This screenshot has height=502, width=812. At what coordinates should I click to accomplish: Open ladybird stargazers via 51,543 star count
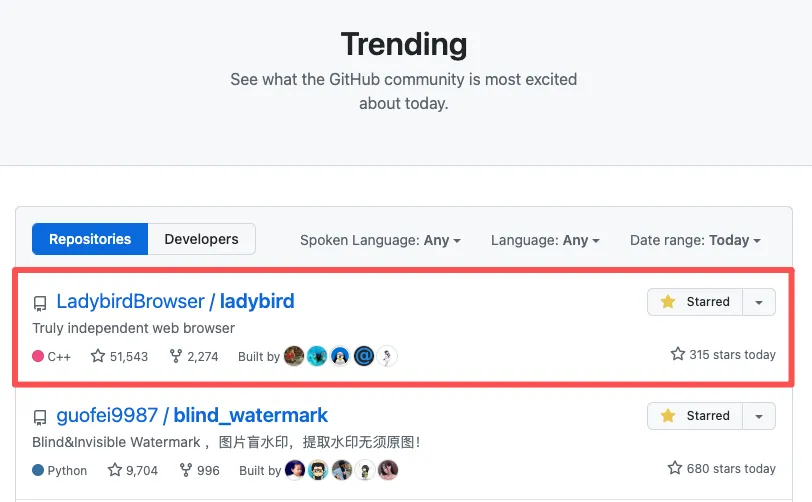coord(119,356)
